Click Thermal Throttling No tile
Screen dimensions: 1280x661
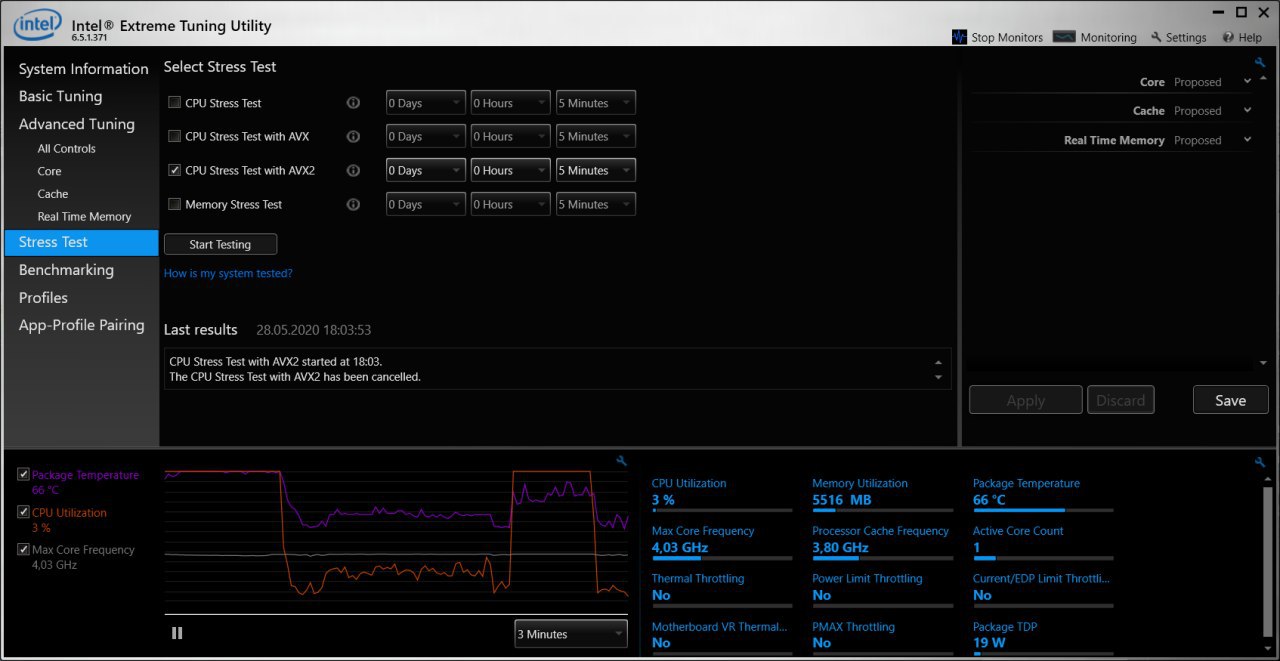[x=721, y=589]
